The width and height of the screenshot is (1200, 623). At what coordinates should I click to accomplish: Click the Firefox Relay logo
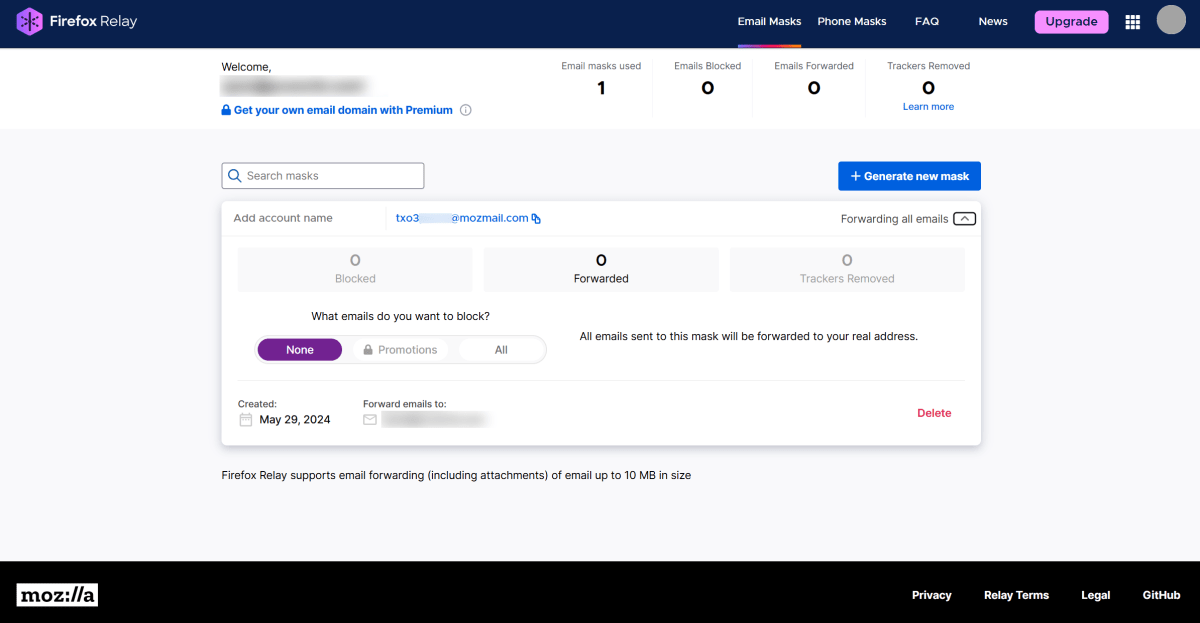tap(78, 21)
